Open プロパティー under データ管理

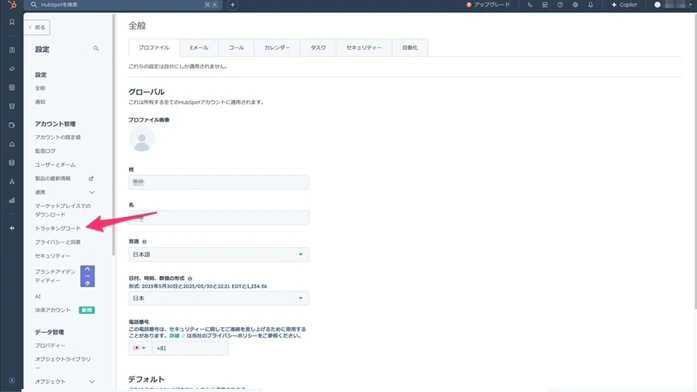(50, 345)
